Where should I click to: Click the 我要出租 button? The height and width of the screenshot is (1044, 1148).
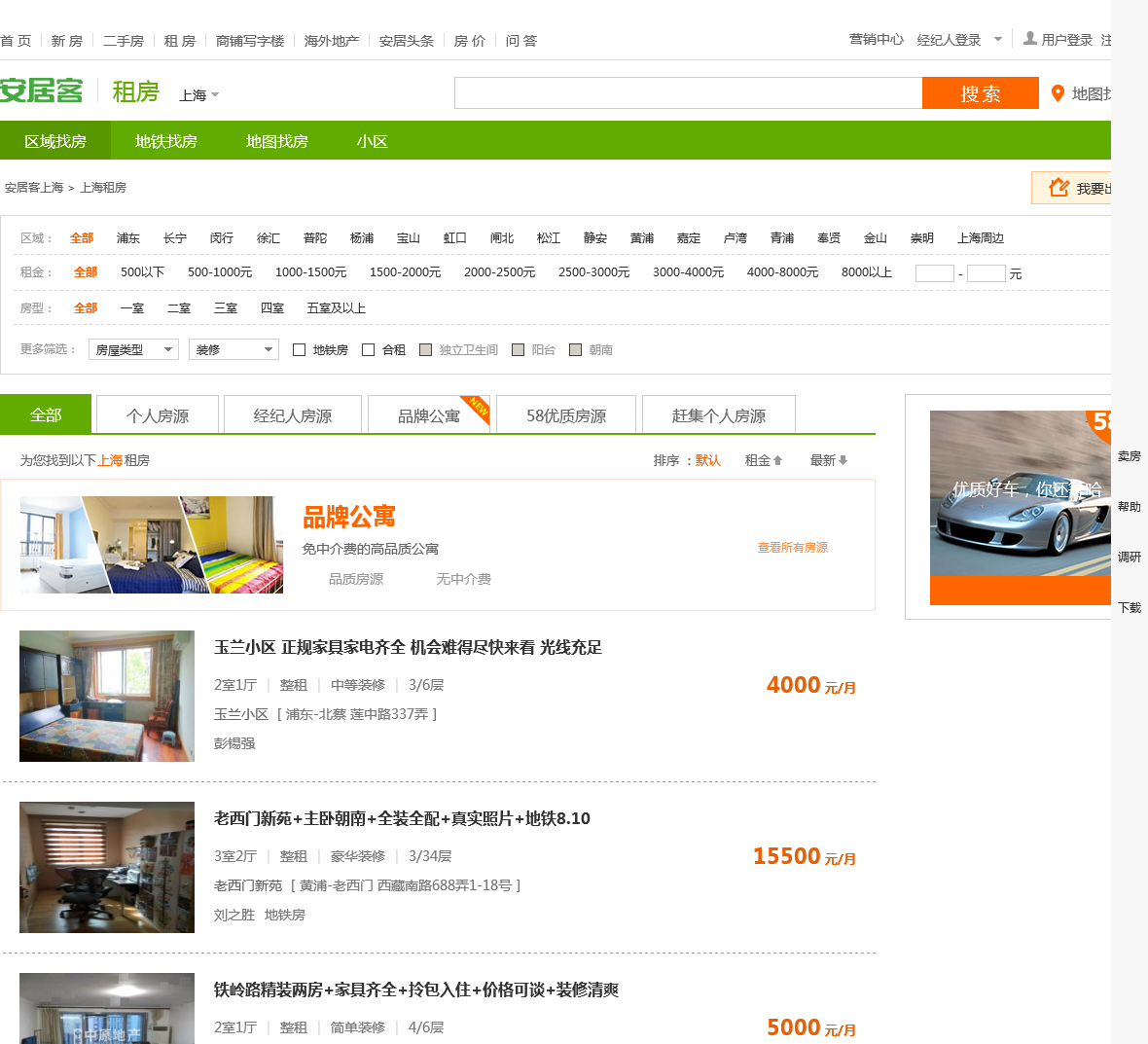pyautogui.click(x=1072, y=188)
